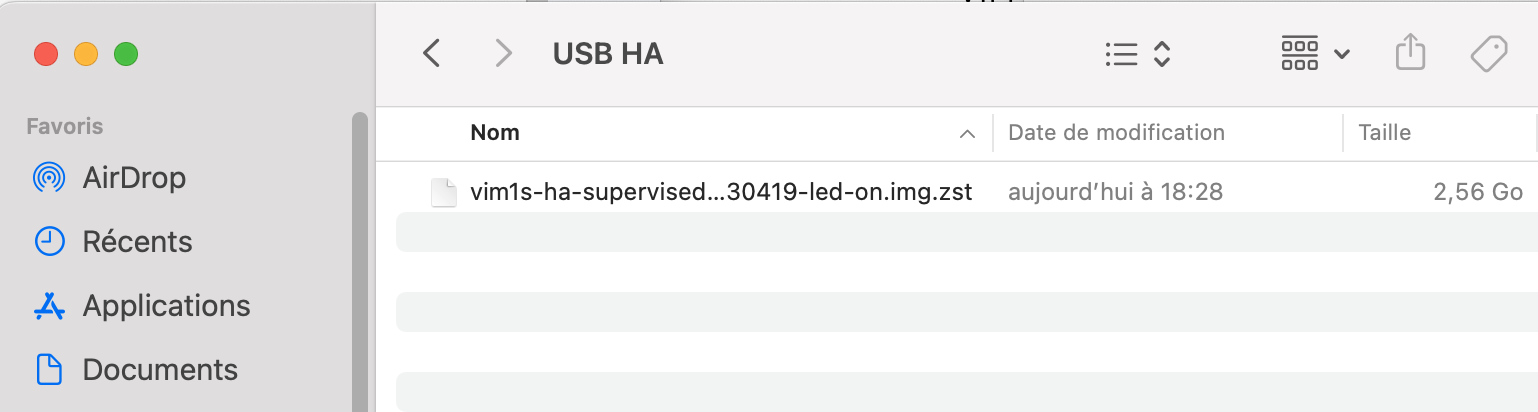Go back with the left chevron
The width and height of the screenshot is (1538, 412).
click(432, 53)
